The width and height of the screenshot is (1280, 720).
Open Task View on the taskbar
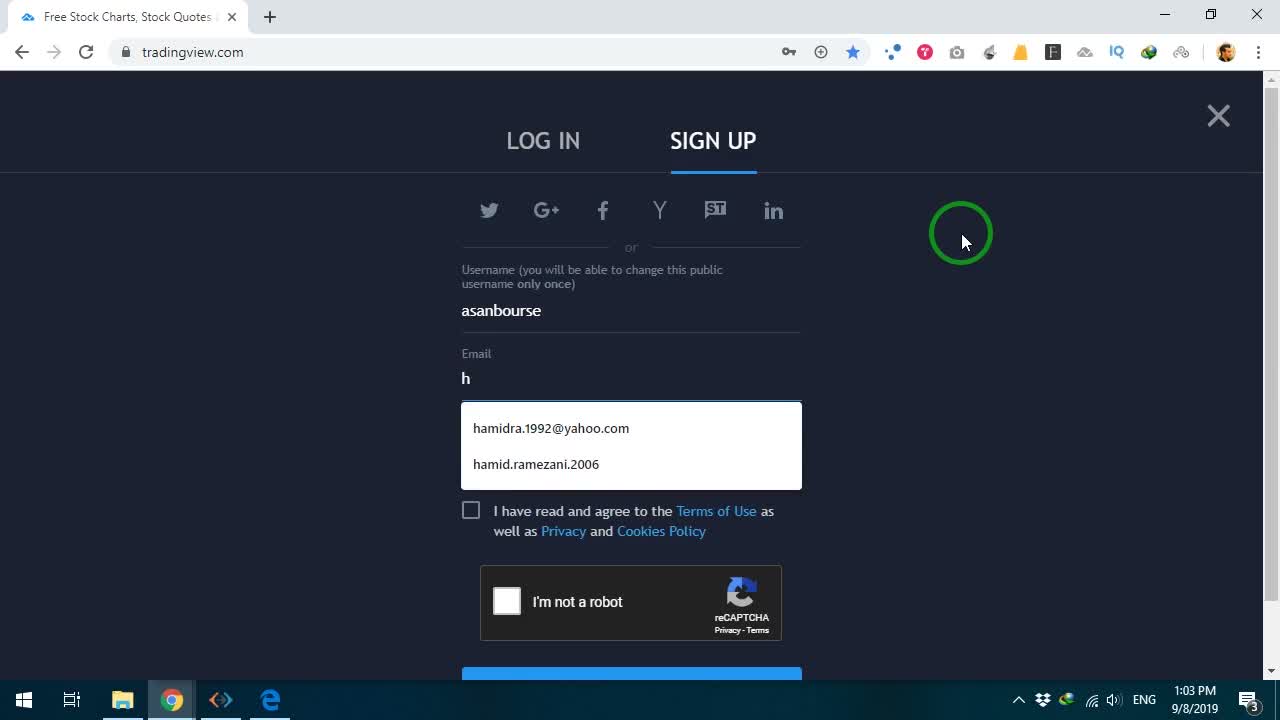tap(72, 700)
